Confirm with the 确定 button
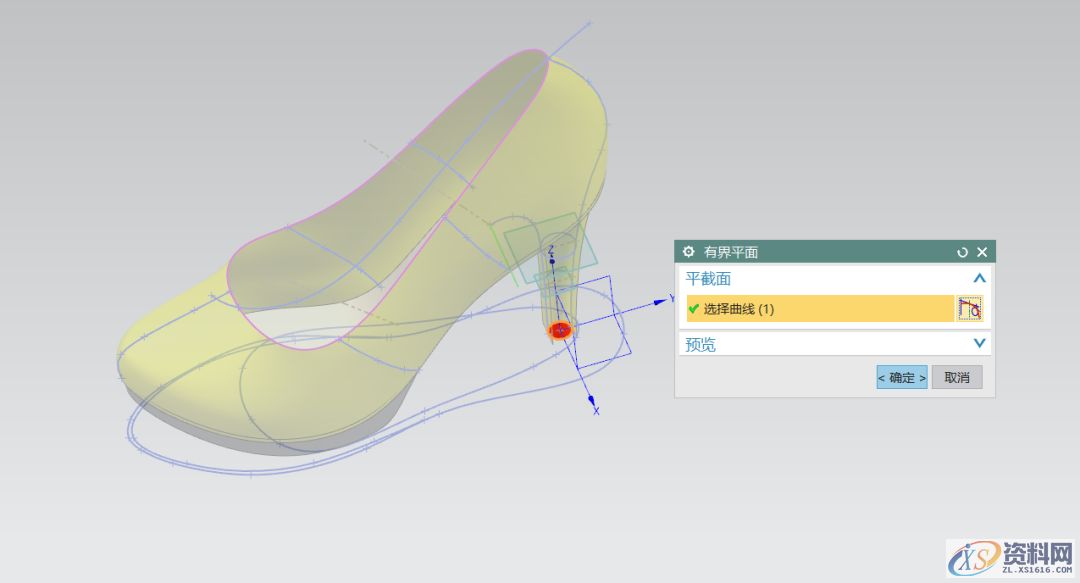This screenshot has width=1080, height=583. click(x=901, y=377)
